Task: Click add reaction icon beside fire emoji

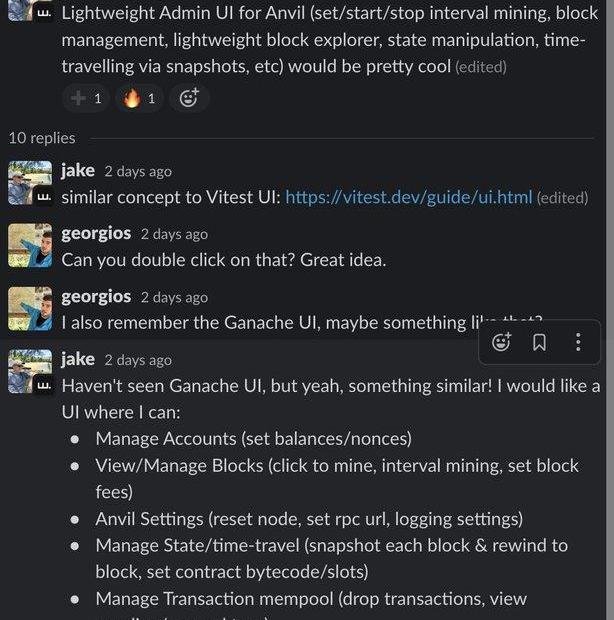Action: [x=188, y=98]
